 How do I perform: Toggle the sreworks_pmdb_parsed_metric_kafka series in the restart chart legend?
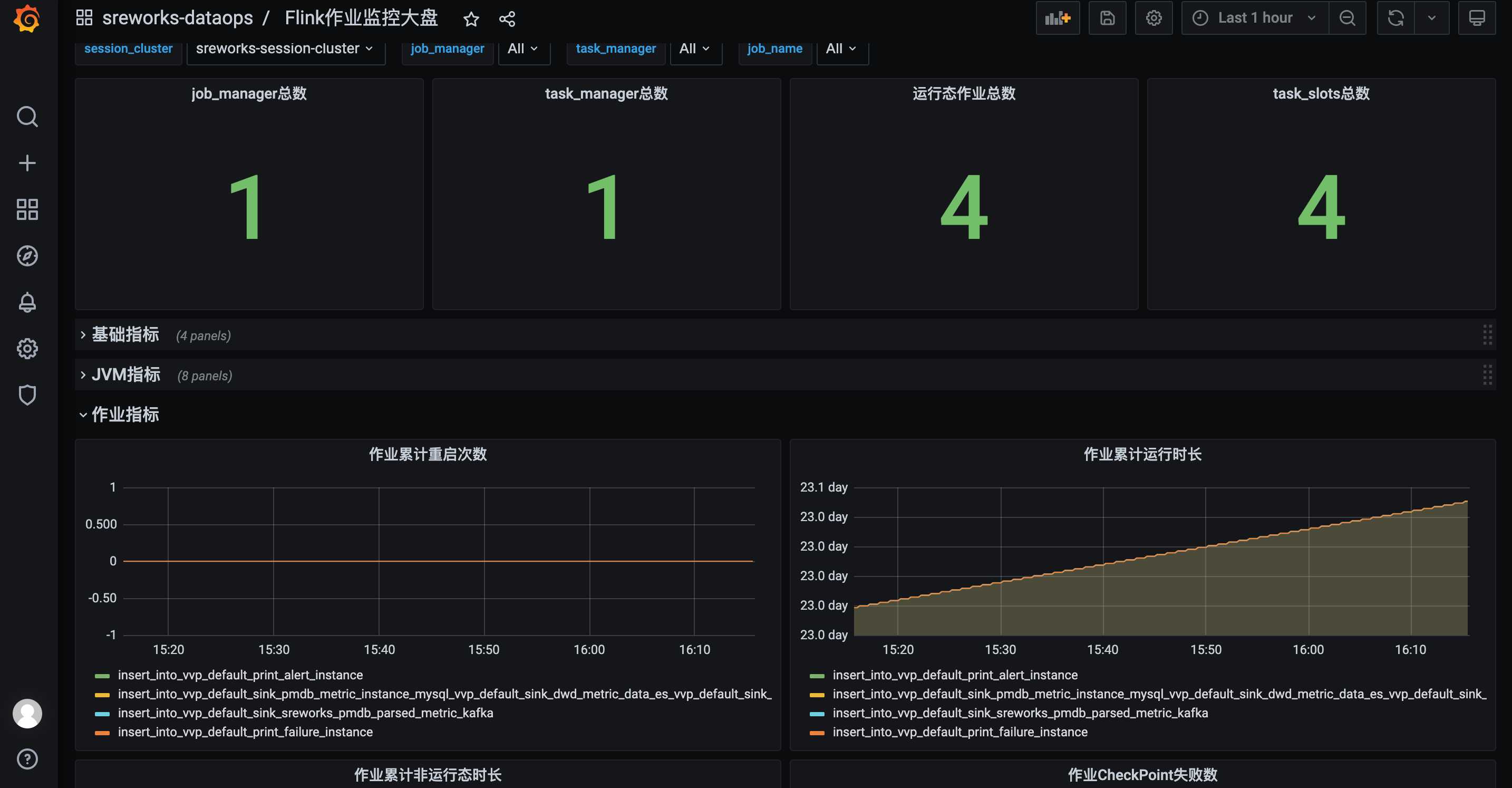305,713
